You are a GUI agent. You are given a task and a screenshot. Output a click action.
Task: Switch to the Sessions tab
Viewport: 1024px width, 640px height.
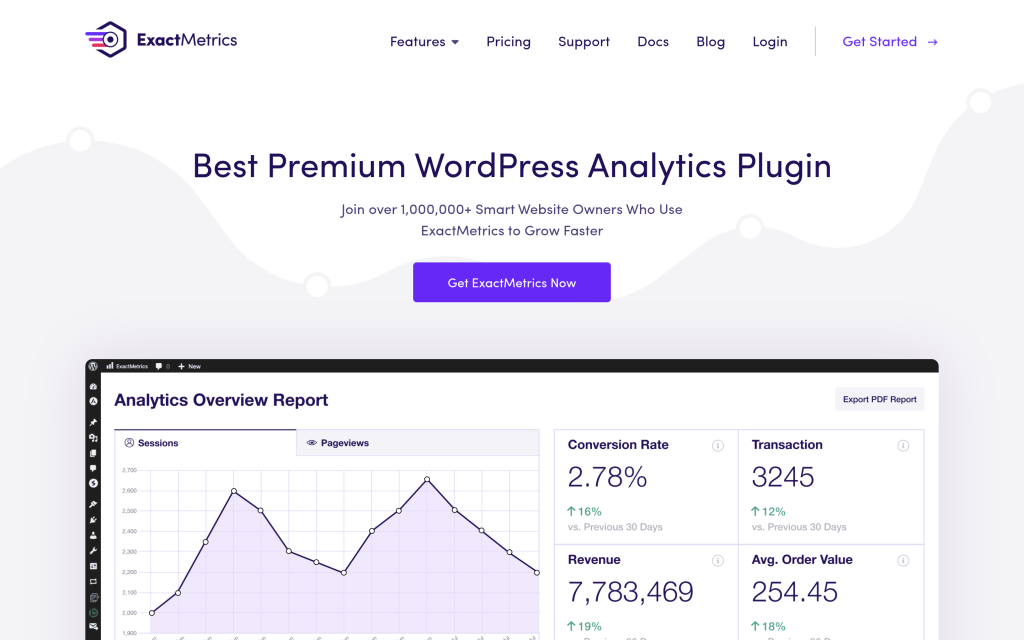click(x=205, y=443)
